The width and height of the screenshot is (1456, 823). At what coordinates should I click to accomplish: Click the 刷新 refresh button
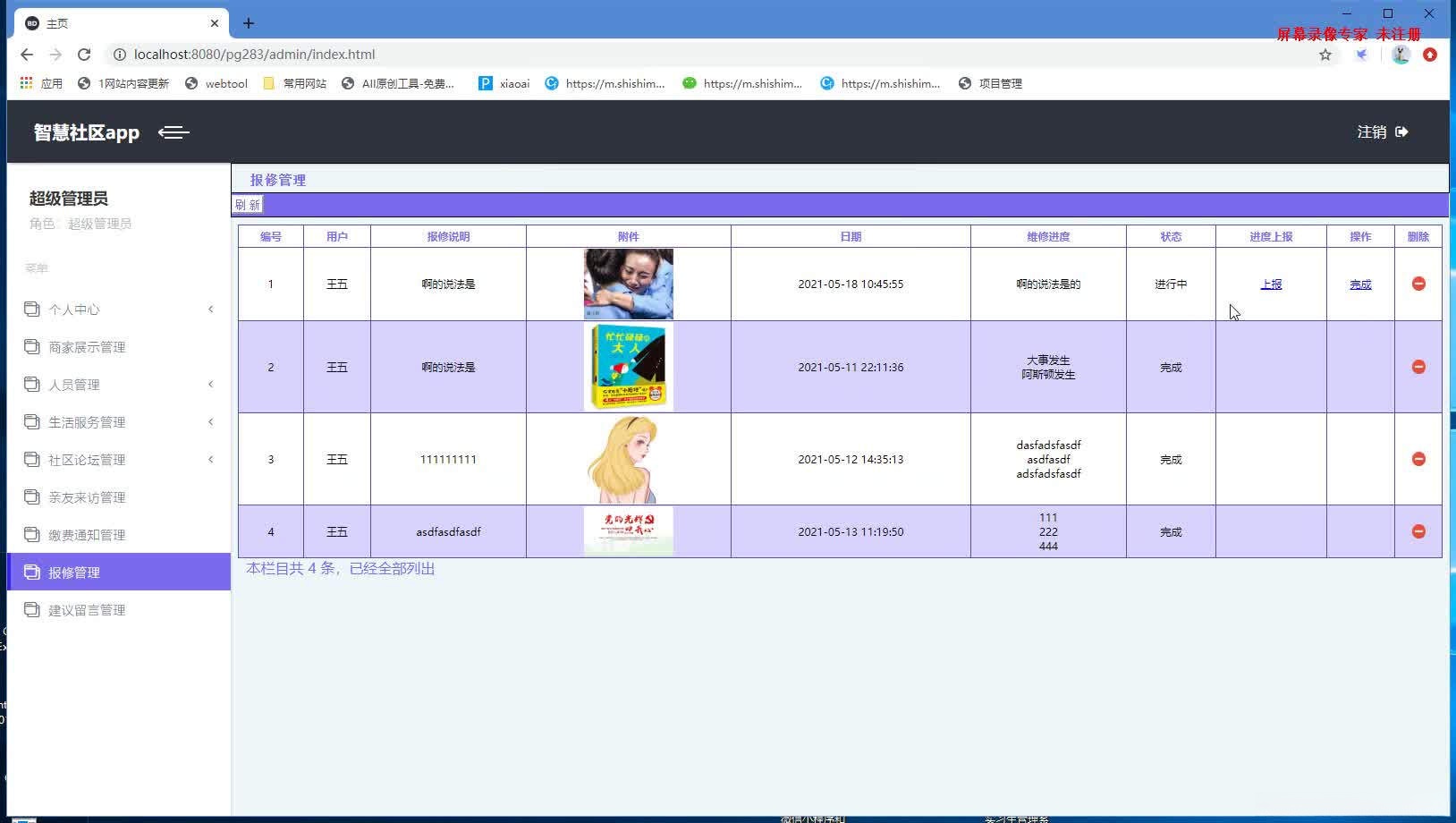click(x=248, y=205)
